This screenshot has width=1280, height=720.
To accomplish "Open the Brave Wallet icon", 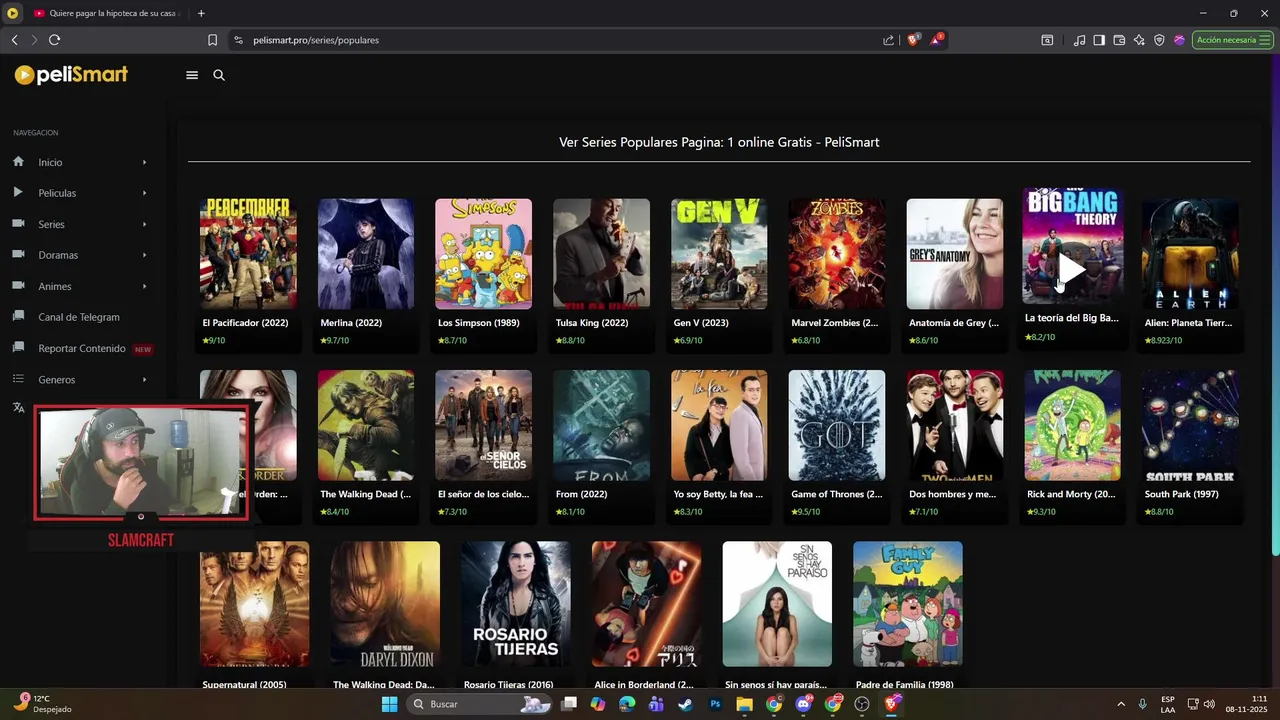I will tap(1119, 40).
